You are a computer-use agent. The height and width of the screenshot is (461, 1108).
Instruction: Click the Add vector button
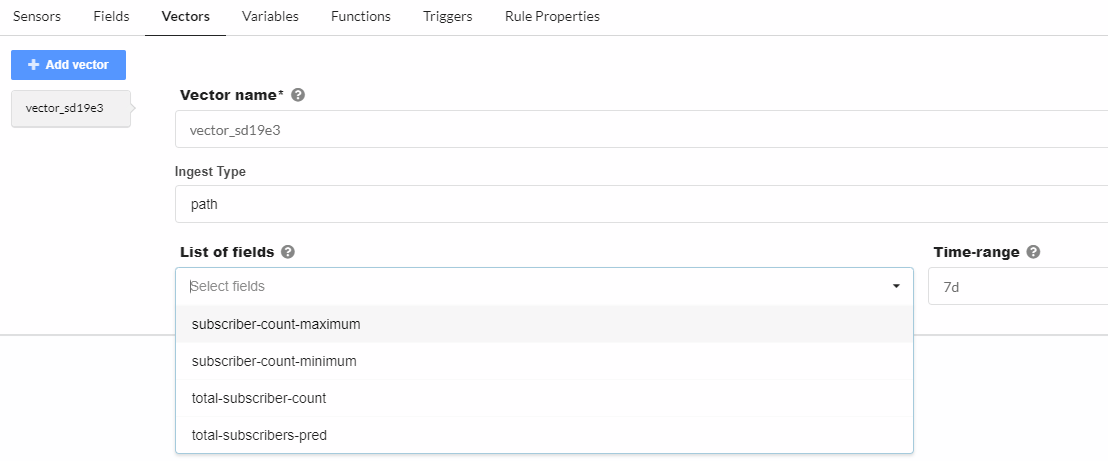(68, 65)
